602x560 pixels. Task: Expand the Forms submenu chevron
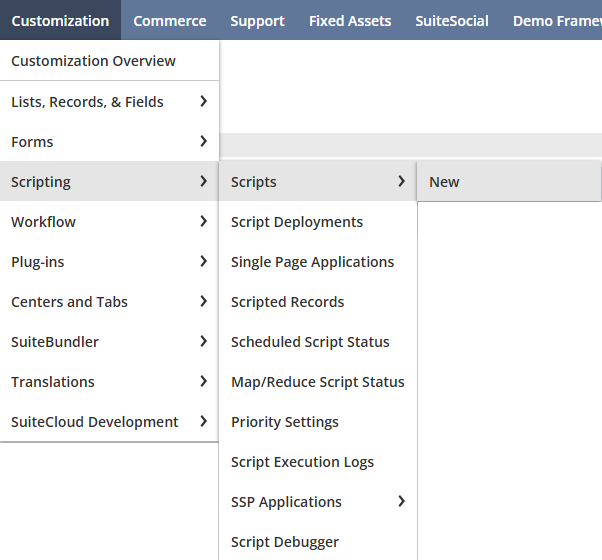coord(204,141)
